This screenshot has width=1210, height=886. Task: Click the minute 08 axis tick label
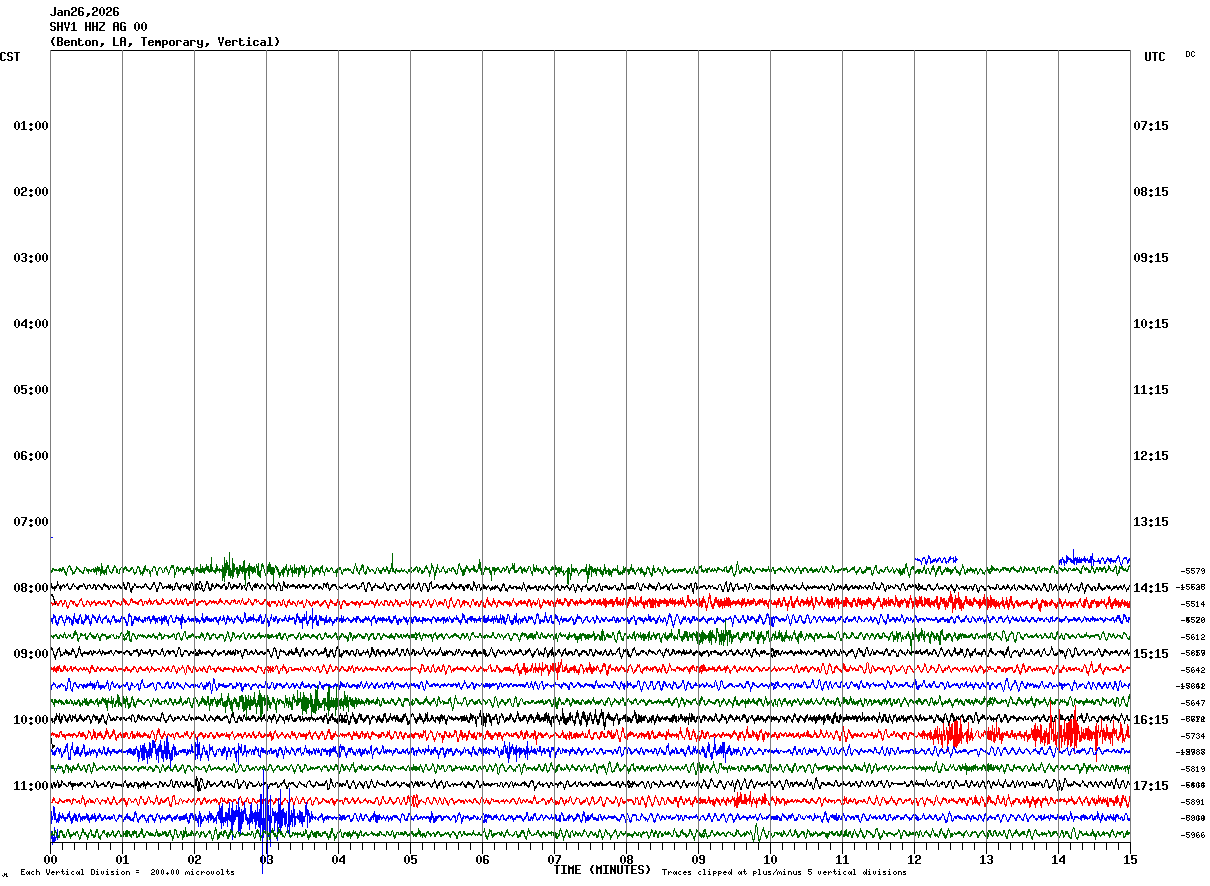(x=626, y=859)
